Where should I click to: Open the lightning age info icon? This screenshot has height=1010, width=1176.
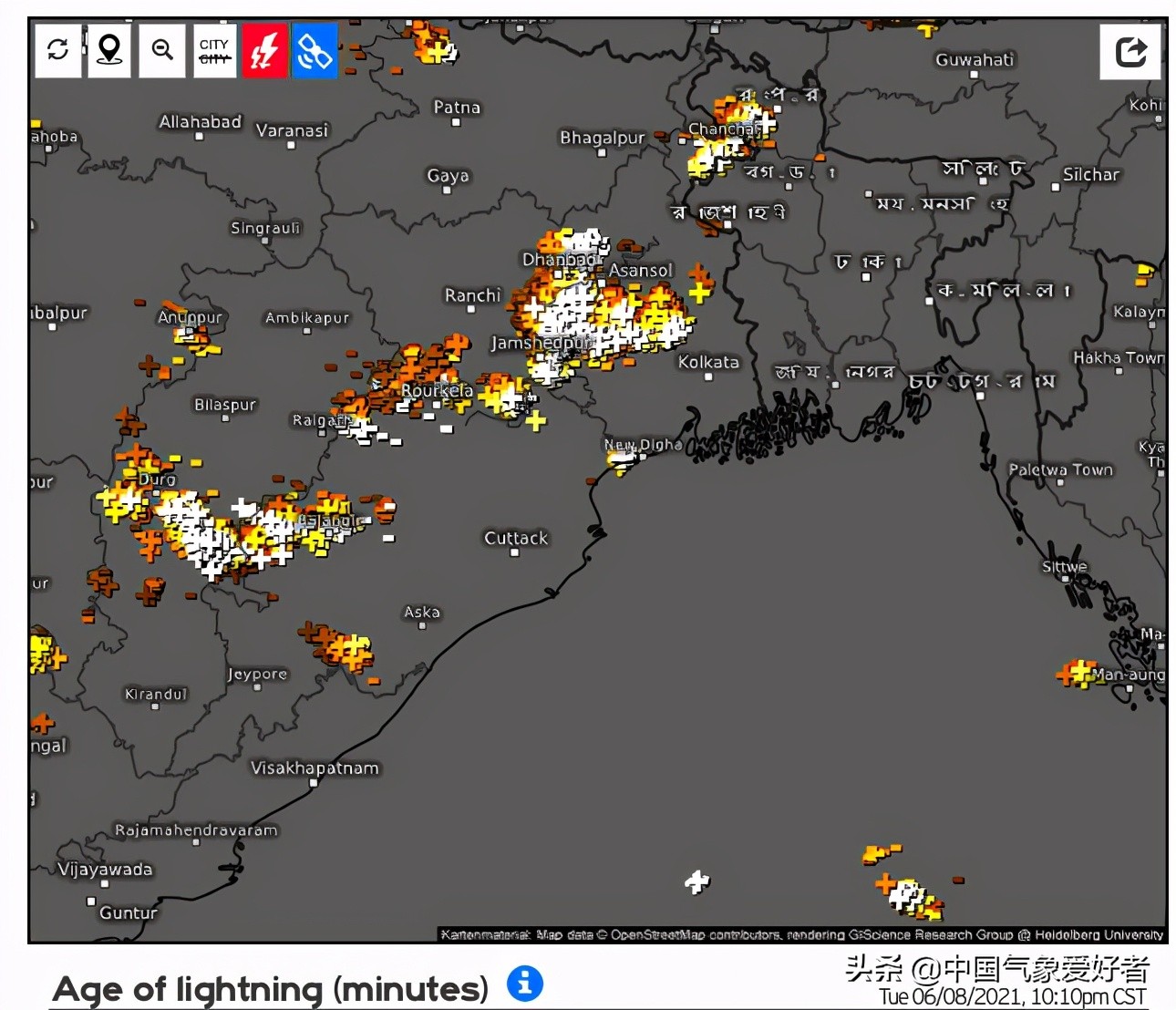(524, 984)
